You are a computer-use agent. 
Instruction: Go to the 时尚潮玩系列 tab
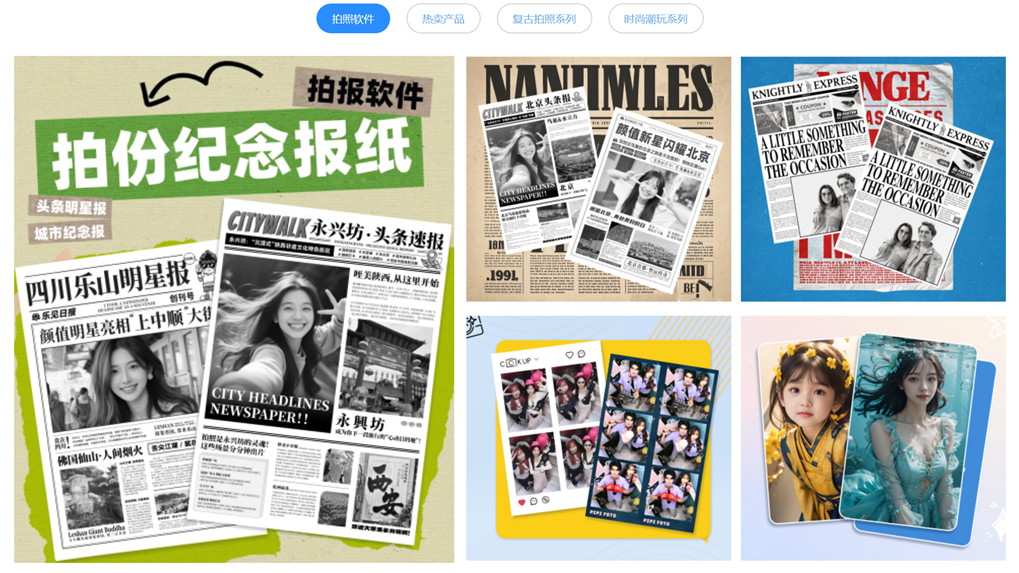coord(655,19)
